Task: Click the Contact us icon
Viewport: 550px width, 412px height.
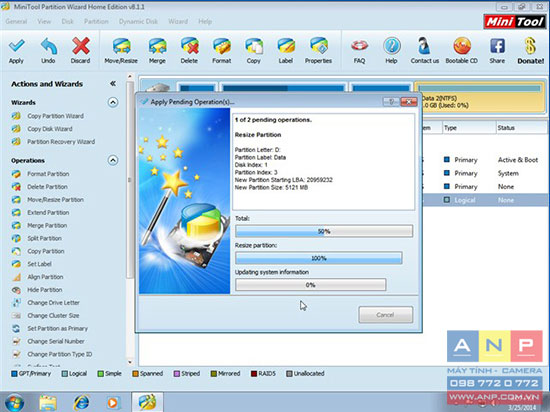Action: point(424,46)
